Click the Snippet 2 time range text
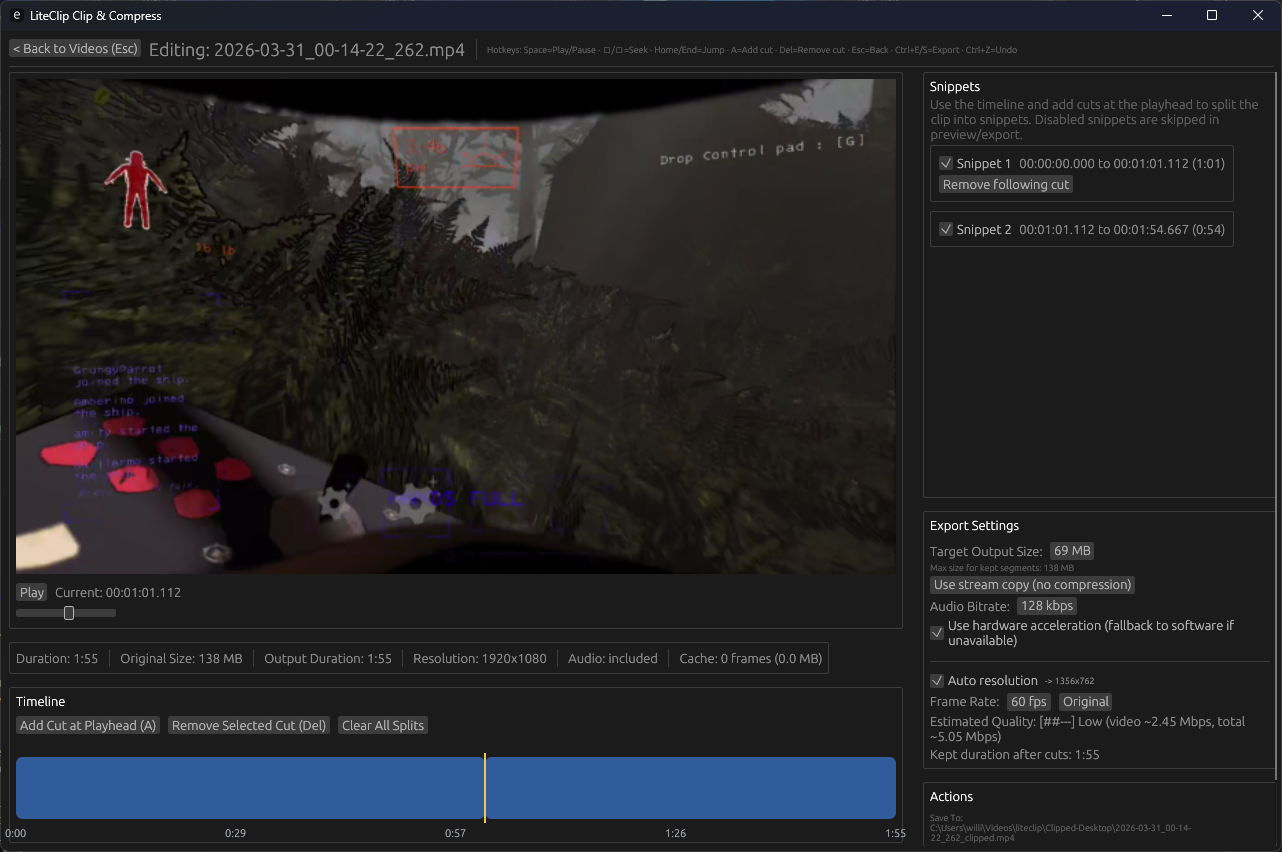This screenshot has height=852, width=1282. (1122, 229)
